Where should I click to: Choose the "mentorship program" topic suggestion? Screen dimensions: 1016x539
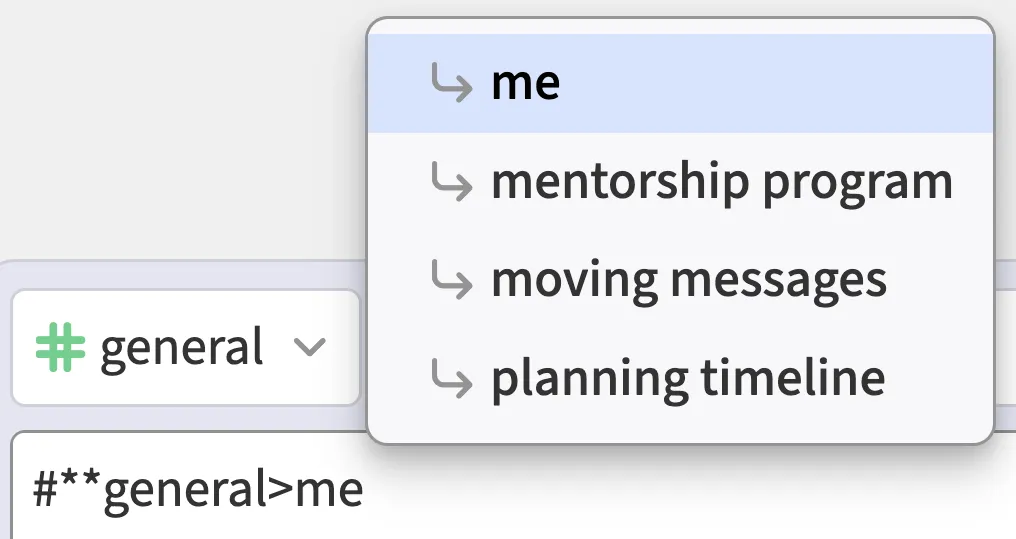(721, 182)
